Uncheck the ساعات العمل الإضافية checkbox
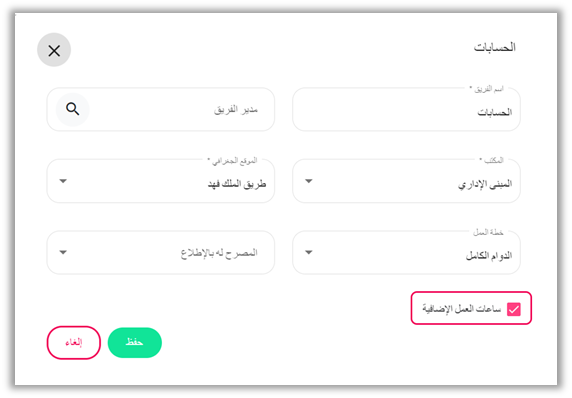This screenshot has width=572, height=398. click(x=514, y=309)
